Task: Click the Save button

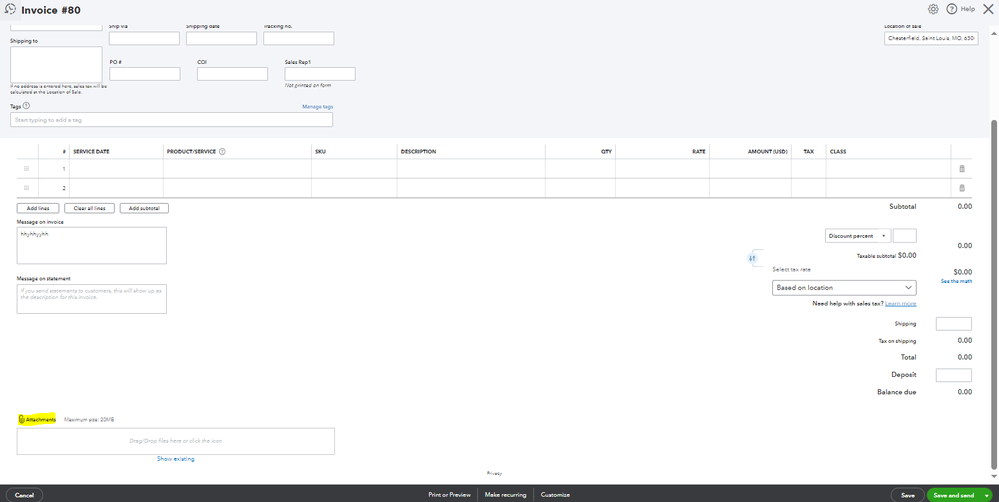Action: point(908,495)
